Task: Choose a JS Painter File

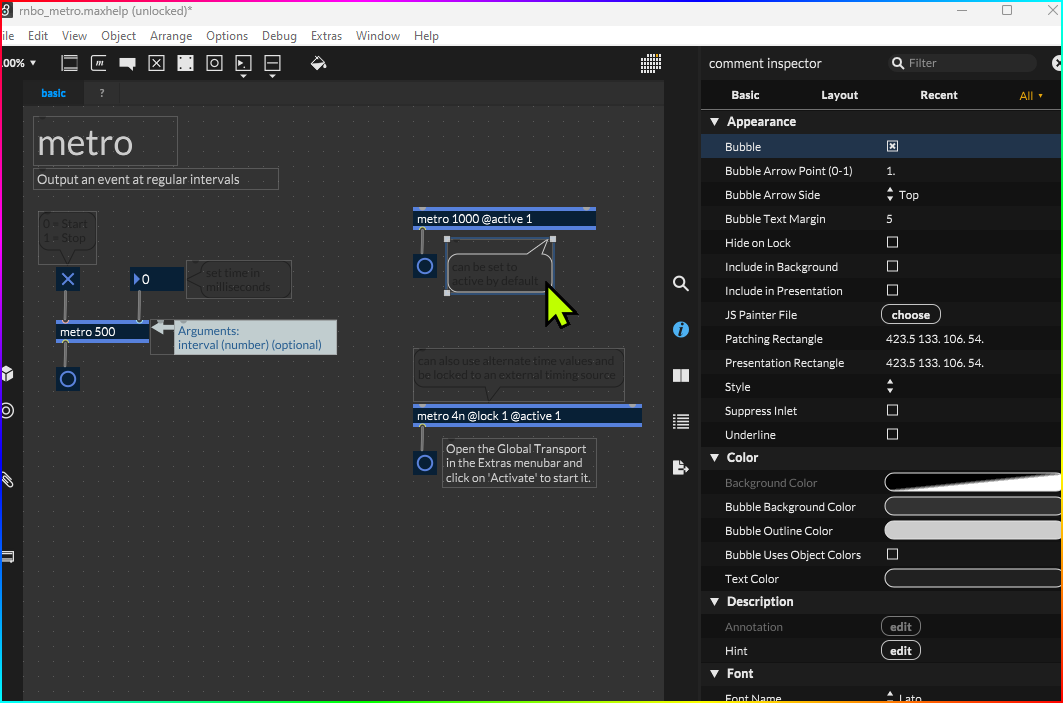Action: [x=910, y=315]
